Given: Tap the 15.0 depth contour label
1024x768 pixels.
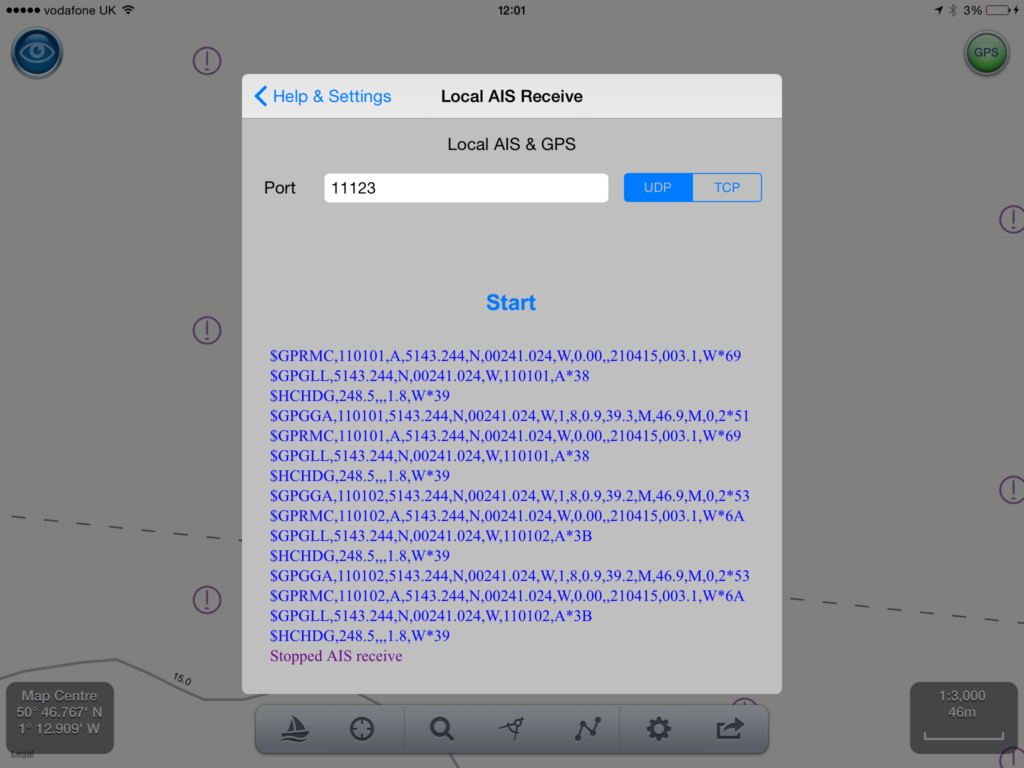Looking at the screenshot, I should click(x=182, y=679).
